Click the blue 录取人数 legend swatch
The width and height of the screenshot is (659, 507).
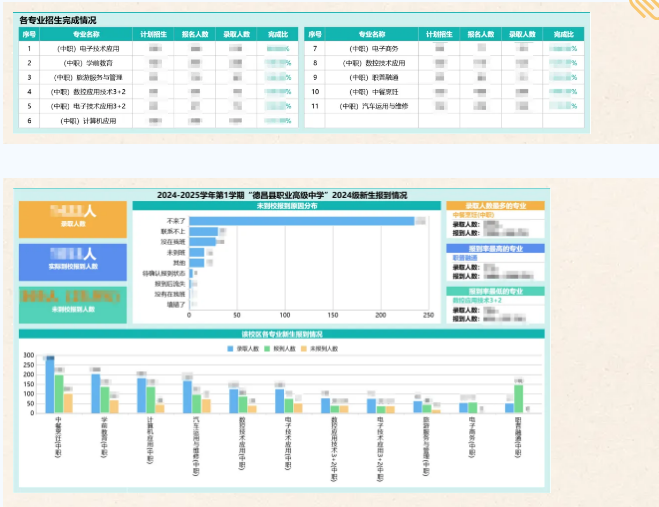coord(231,348)
